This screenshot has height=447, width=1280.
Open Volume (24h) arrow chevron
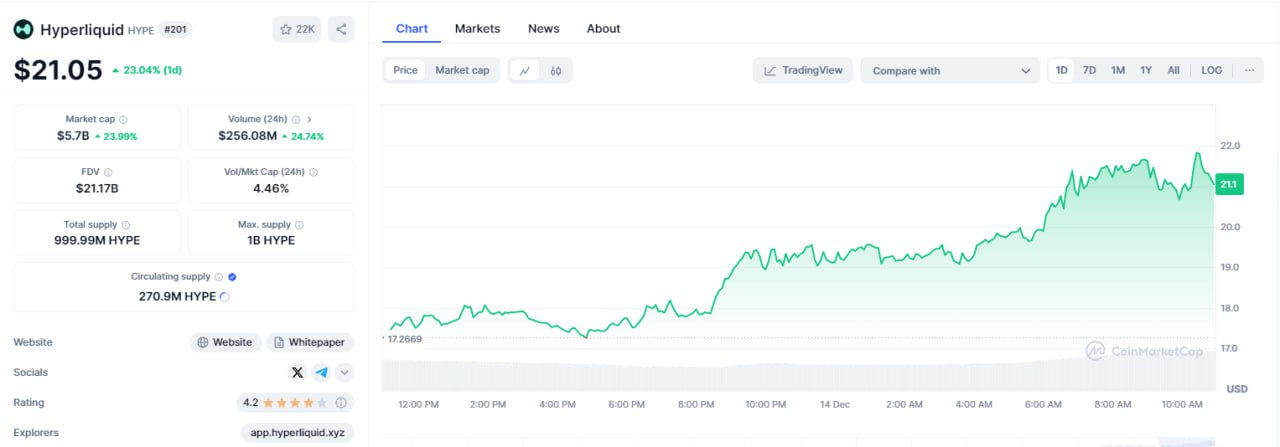click(x=309, y=119)
